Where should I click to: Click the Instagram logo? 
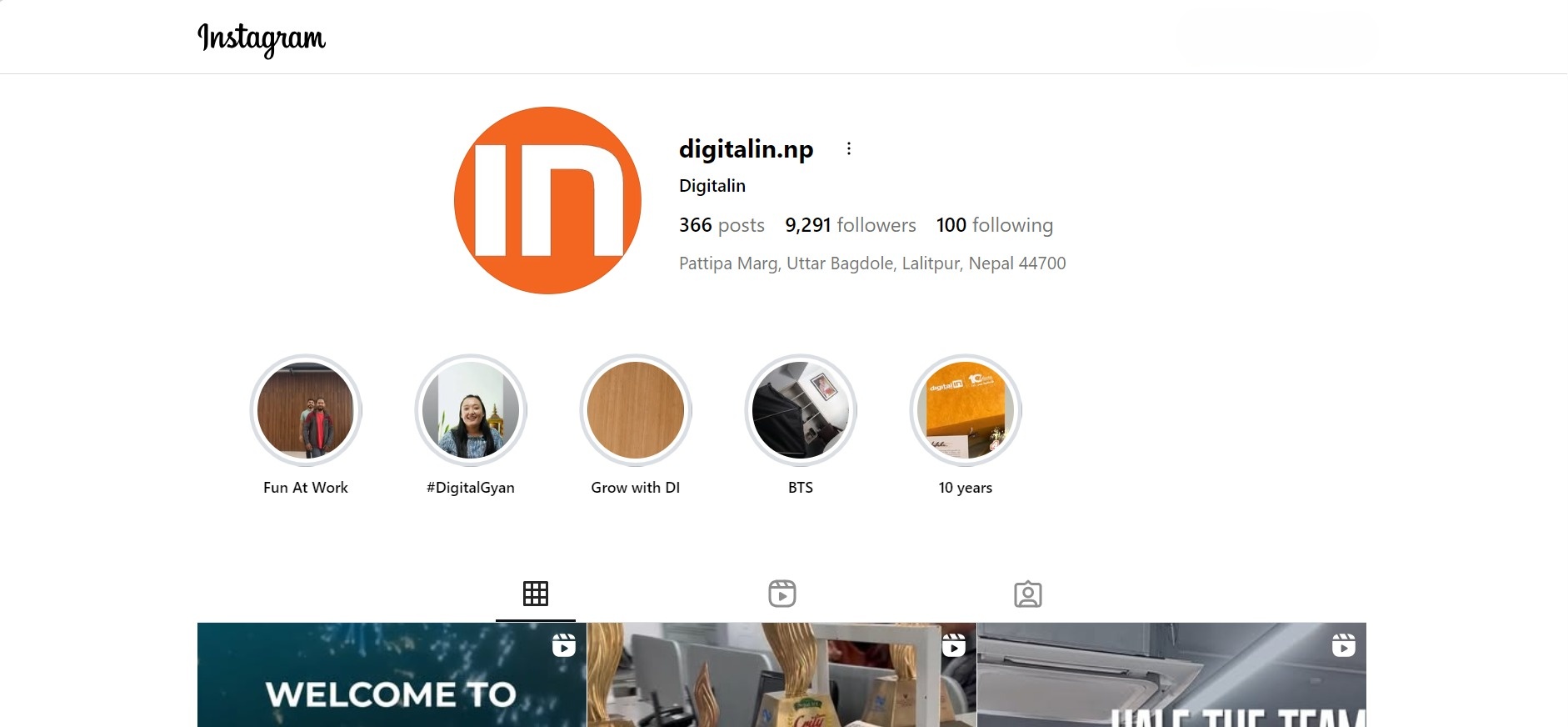(x=261, y=38)
